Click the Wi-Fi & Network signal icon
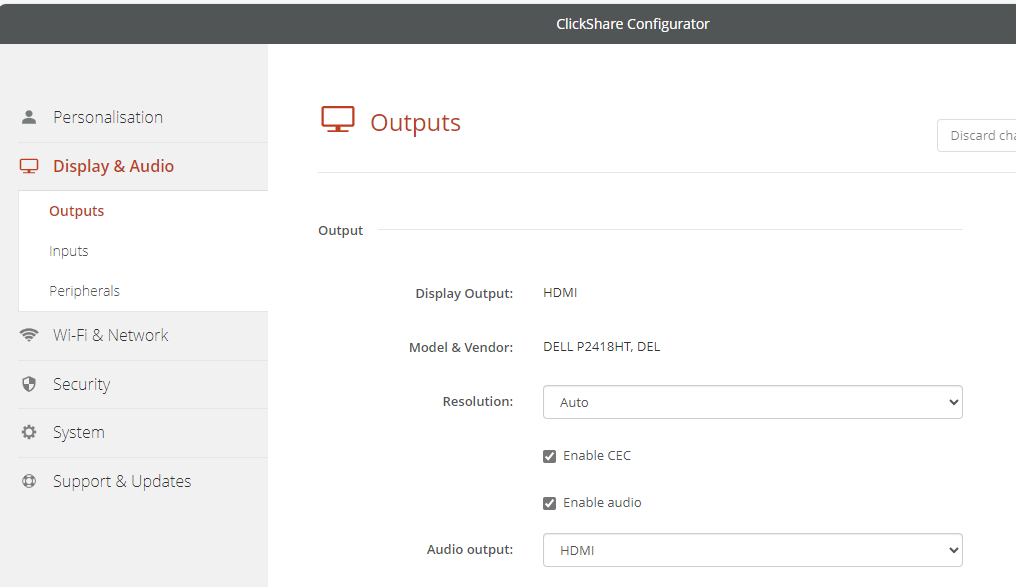The width and height of the screenshot is (1016, 587). pos(29,335)
